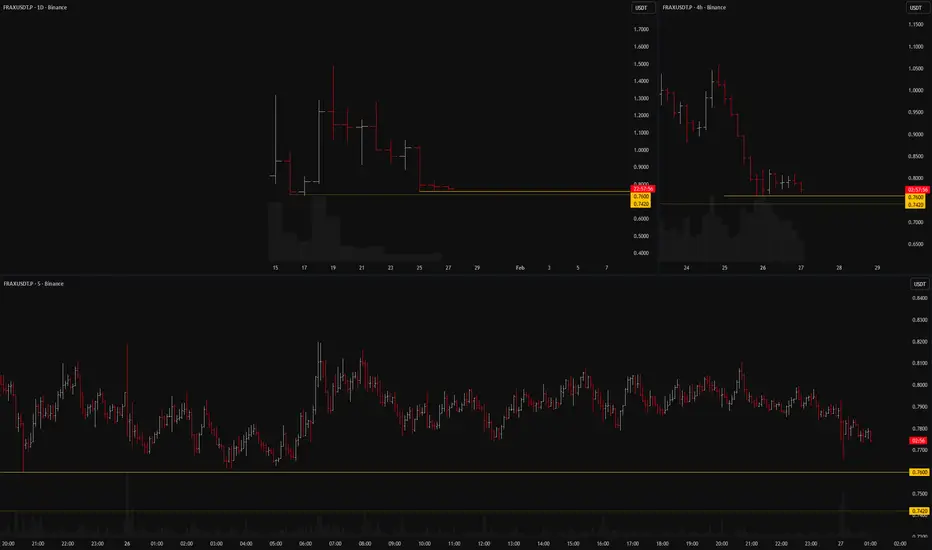Click the 28 date label on the 4h time axis
The height and width of the screenshot is (550, 932).
click(x=839, y=268)
